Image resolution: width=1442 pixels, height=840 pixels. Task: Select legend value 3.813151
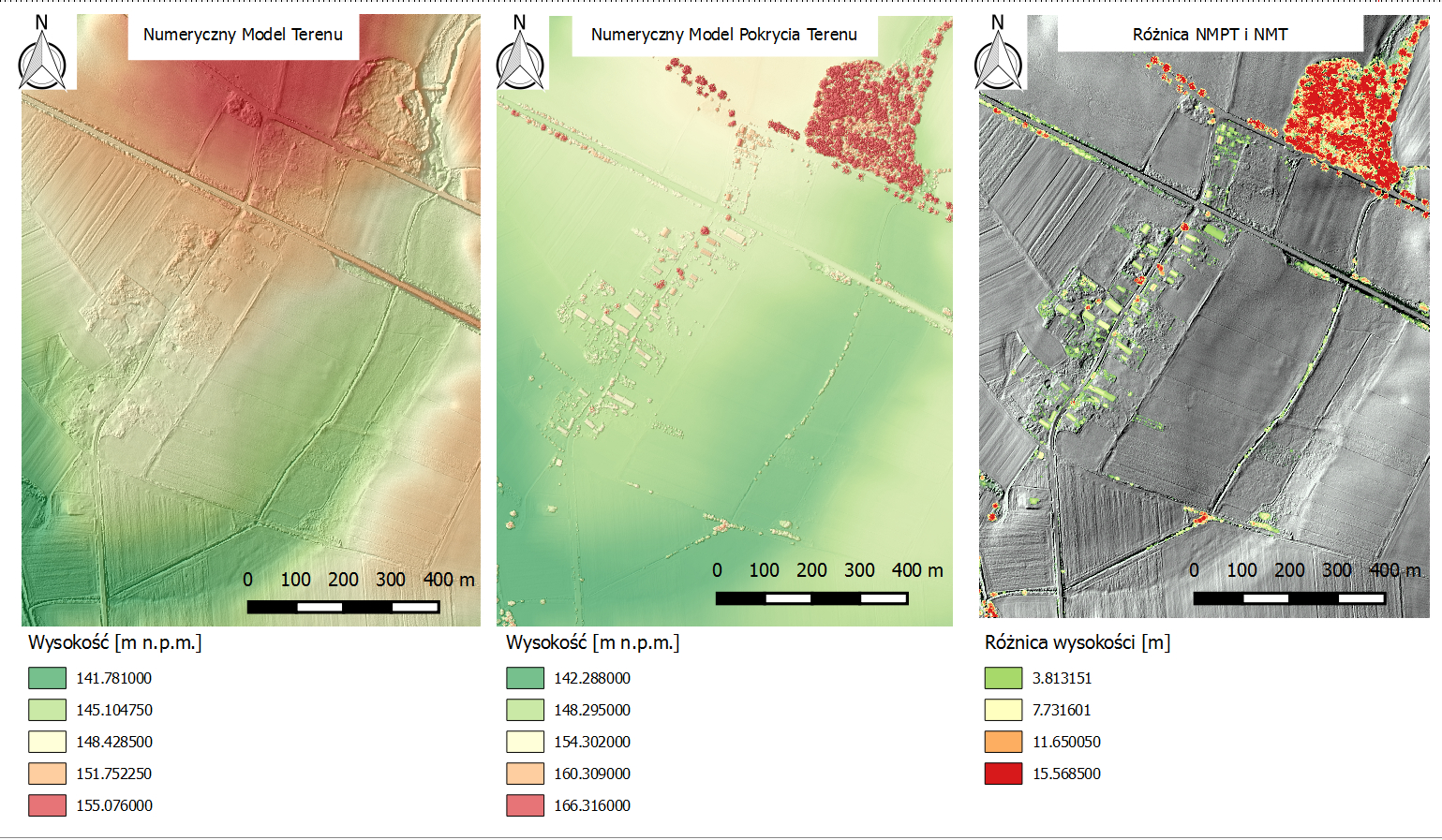[x=1063, y=678]
